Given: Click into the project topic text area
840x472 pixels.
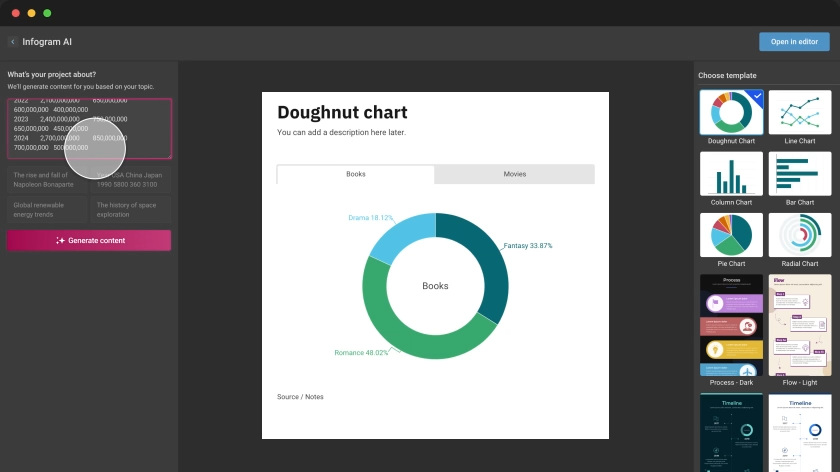Looking at the screenshot, I should (x=89, y=129).
